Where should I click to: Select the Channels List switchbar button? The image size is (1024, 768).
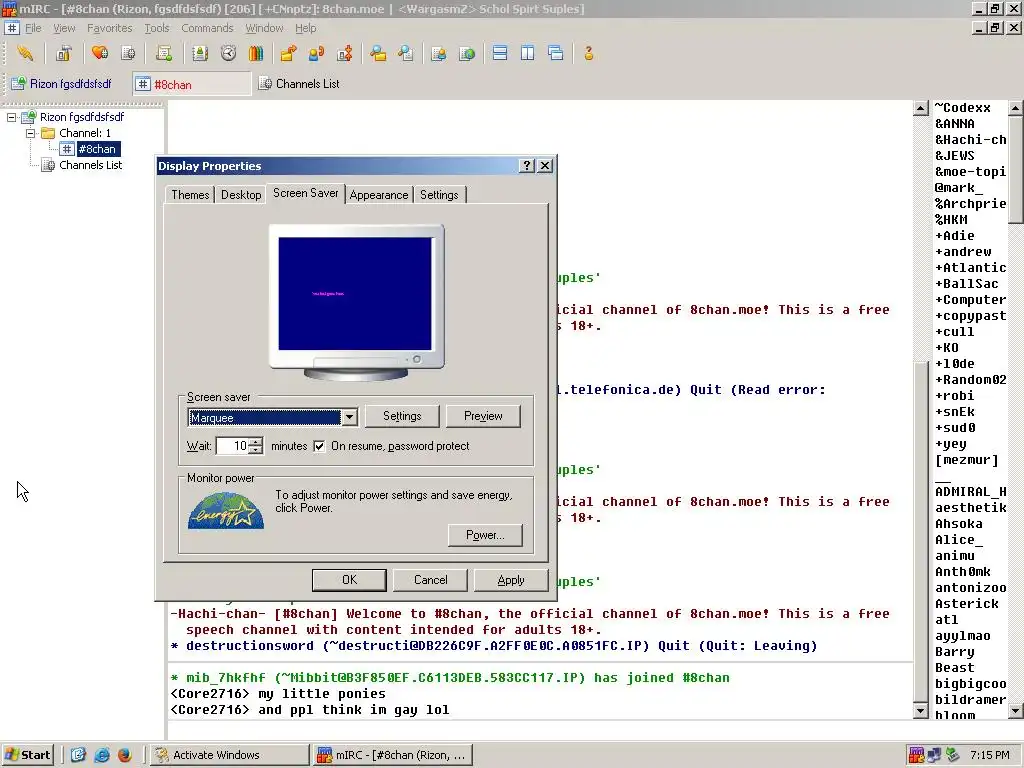[x=299, y=84]
